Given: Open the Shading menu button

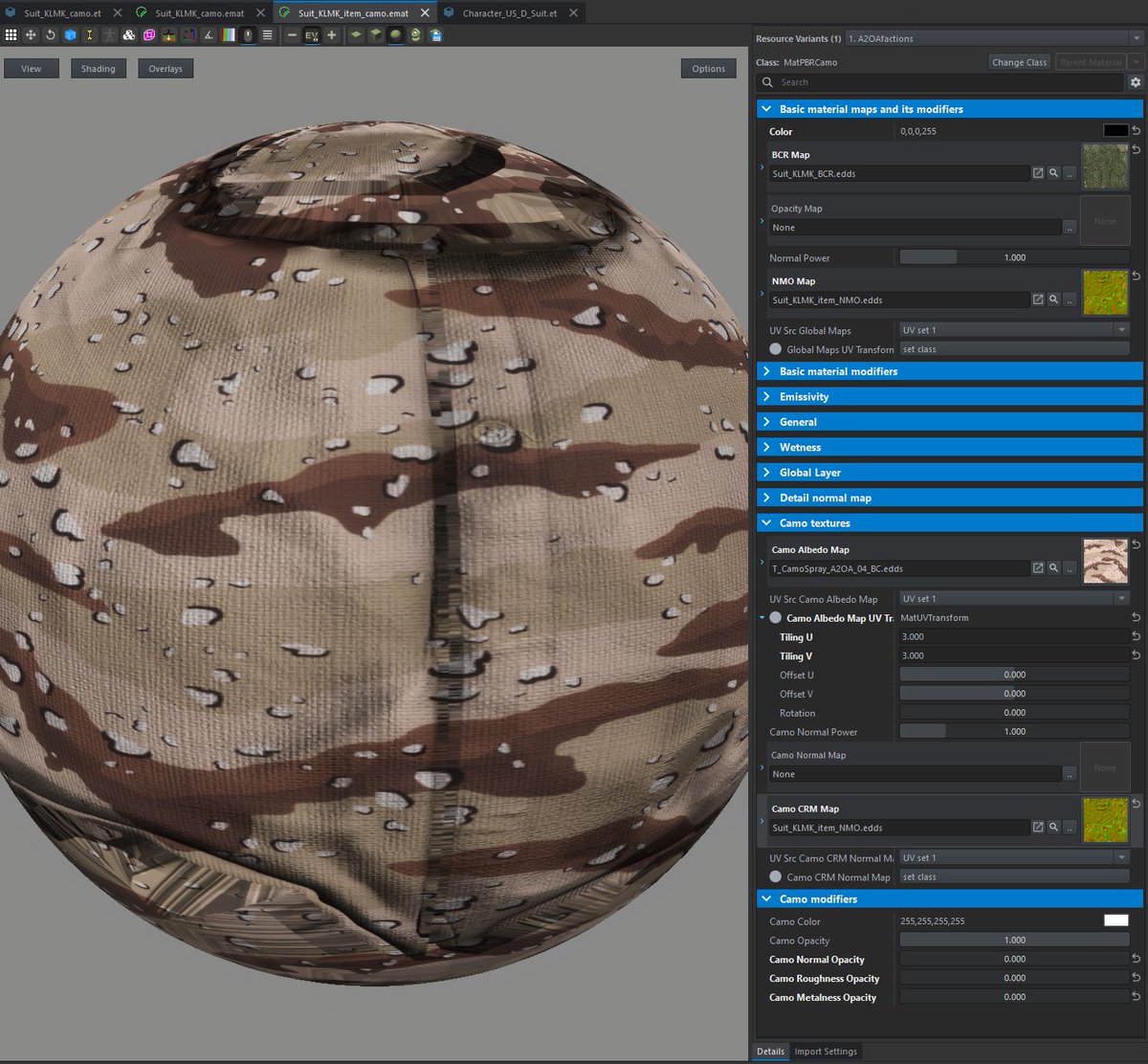Looking at the screenshot, I should 98,69.
